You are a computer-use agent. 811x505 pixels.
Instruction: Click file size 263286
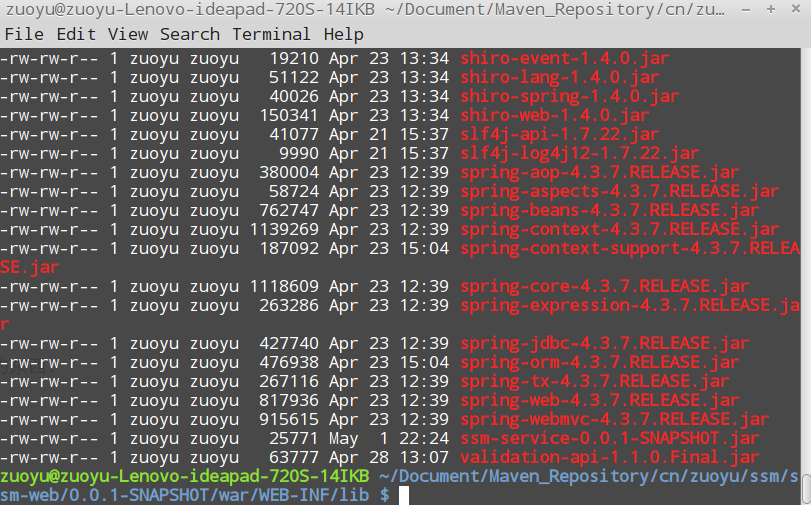pos(289,306)
